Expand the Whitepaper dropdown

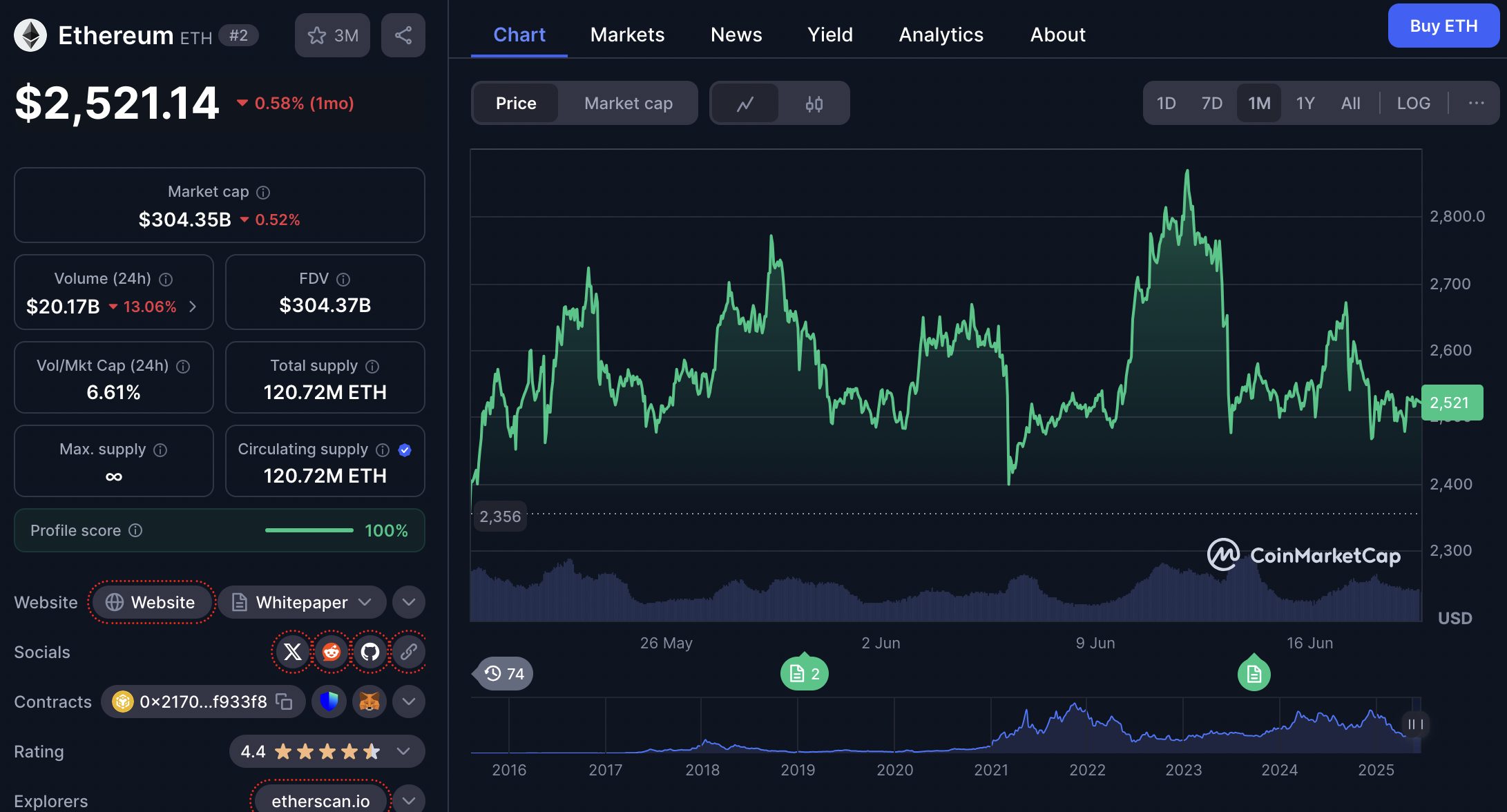[x=302, y=602]
